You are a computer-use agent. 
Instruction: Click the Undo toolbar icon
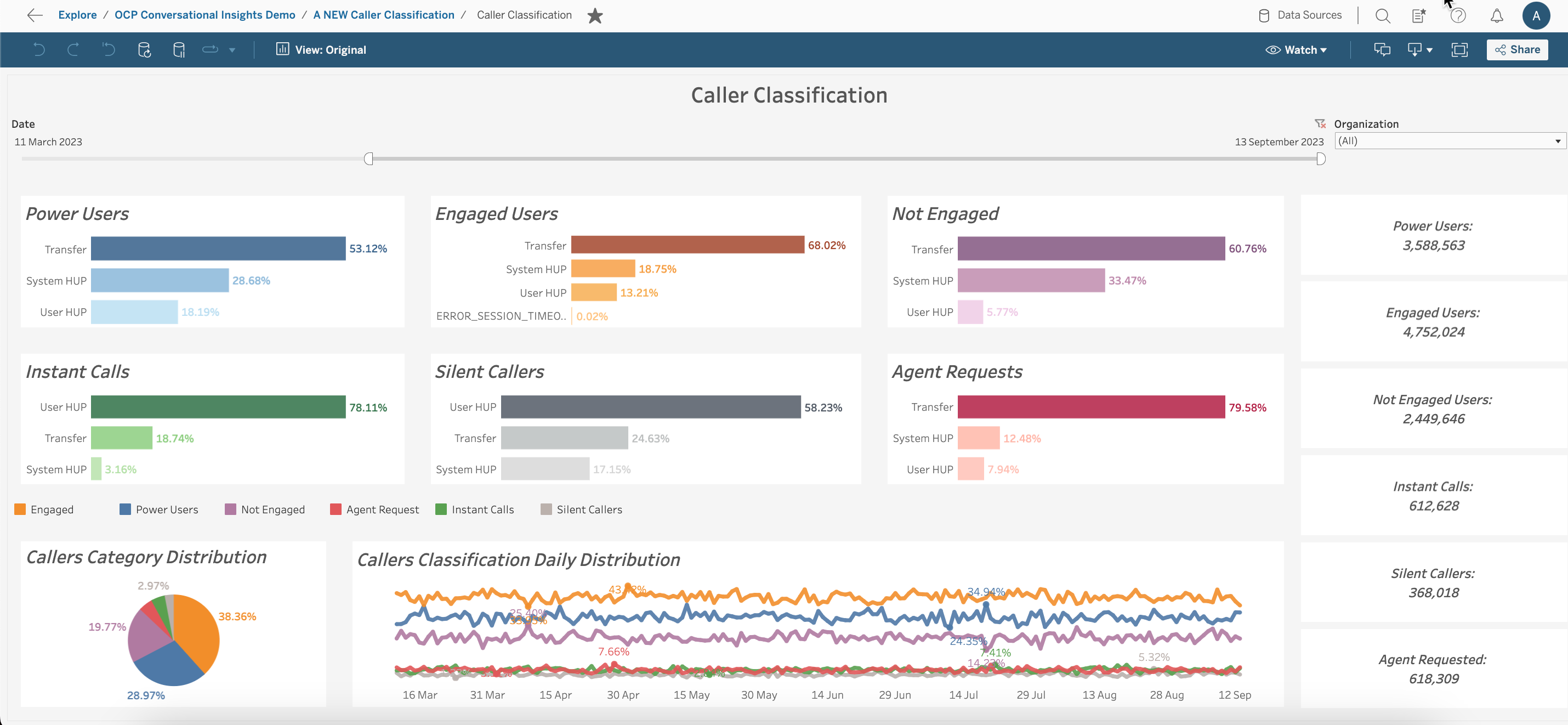pyautogui.click(x=39, y=50)
